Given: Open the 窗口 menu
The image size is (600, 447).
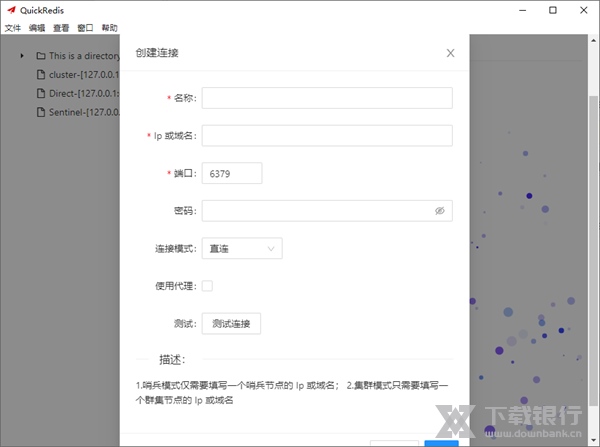Looking at the screenshot, I should point(85,28).
